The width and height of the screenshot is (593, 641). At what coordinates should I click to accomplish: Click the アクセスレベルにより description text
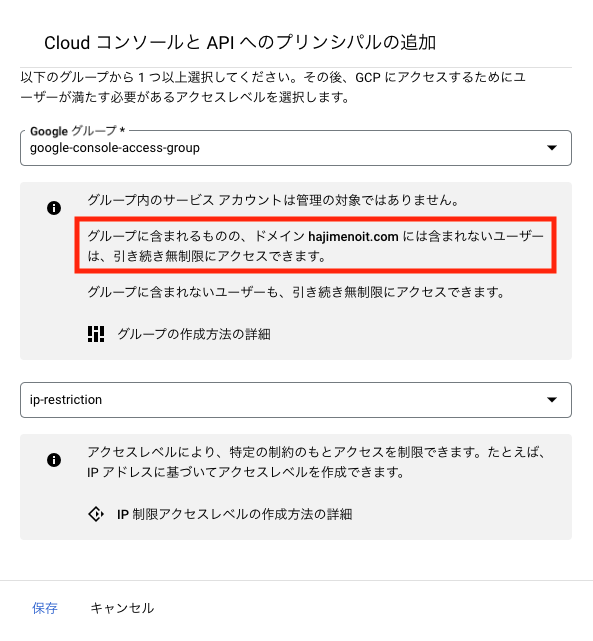(316, 462)
